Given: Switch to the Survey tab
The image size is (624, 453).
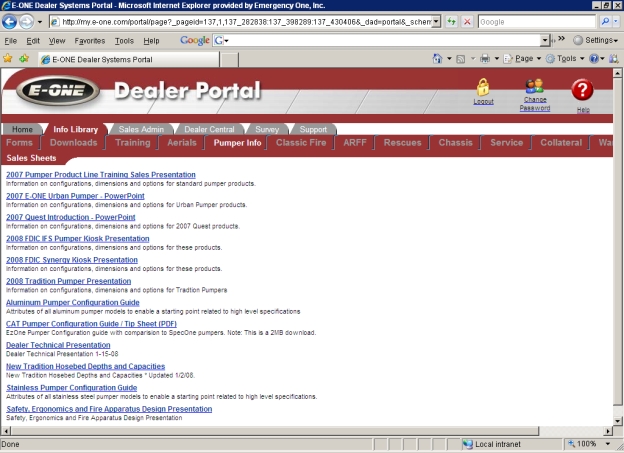Looking at the screenshot, I should pos(267,129).
